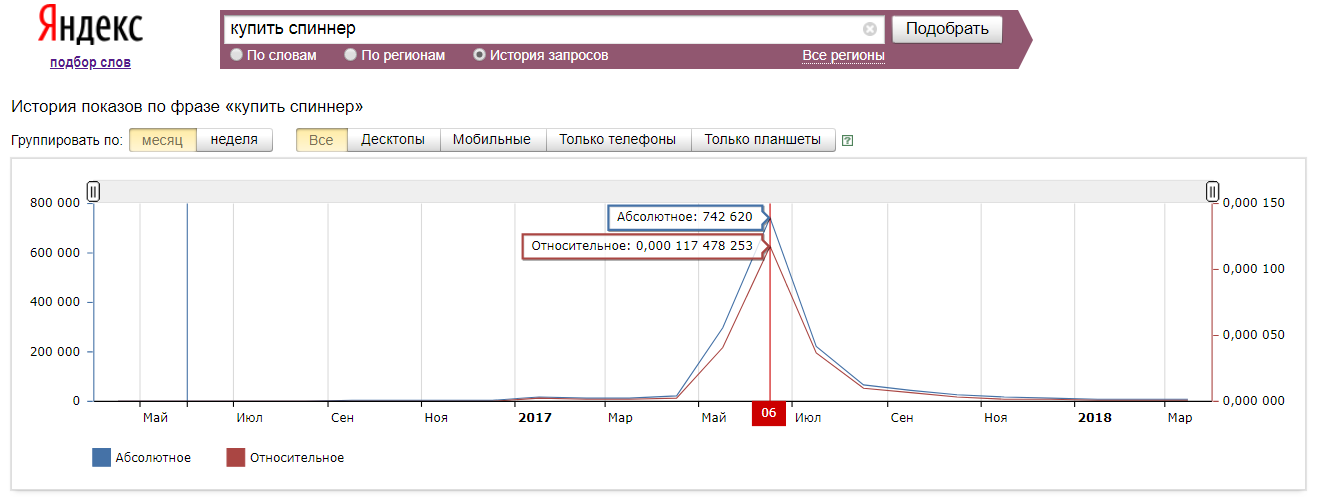This screenshot has height=504, width=1321.
Task: Group data by неделя
Action: pyautogui.click(x=234, y=140)
